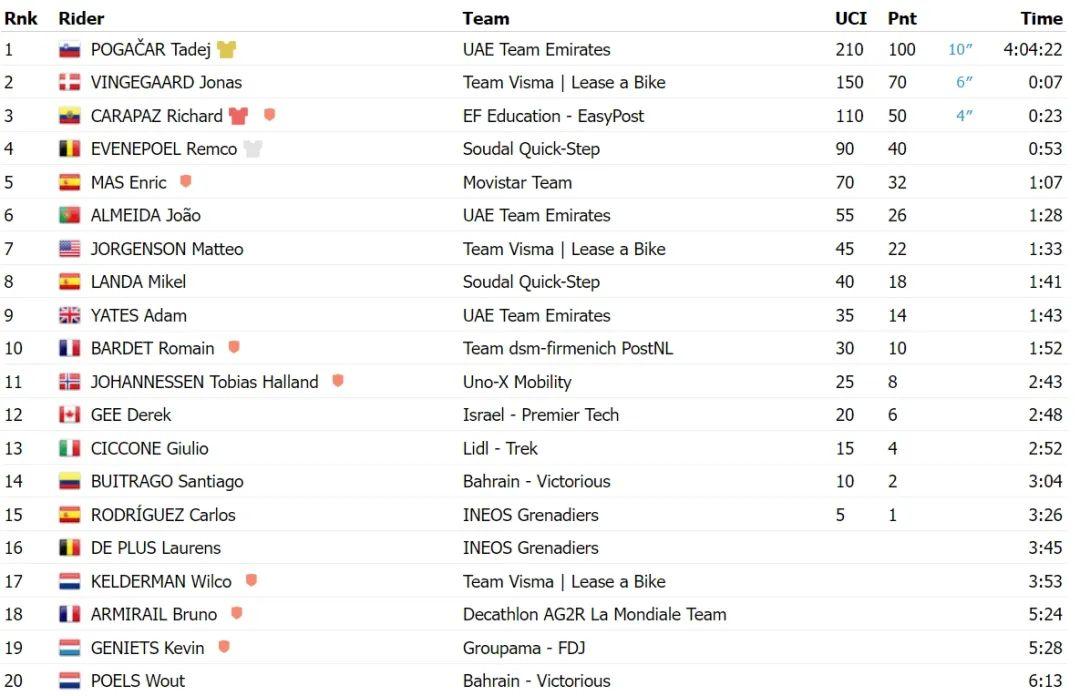
Task: Open UAE Team Emirates link in Pogačar's row
Action: click(x=536, y=49)
